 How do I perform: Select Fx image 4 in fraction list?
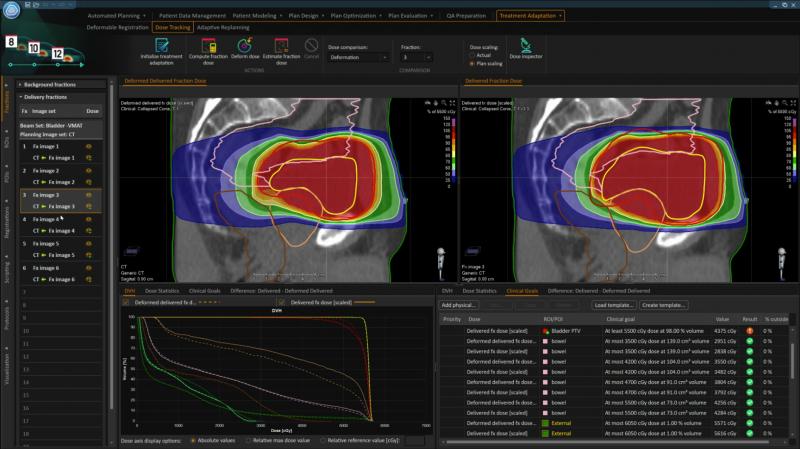click(x=46, y=219)
